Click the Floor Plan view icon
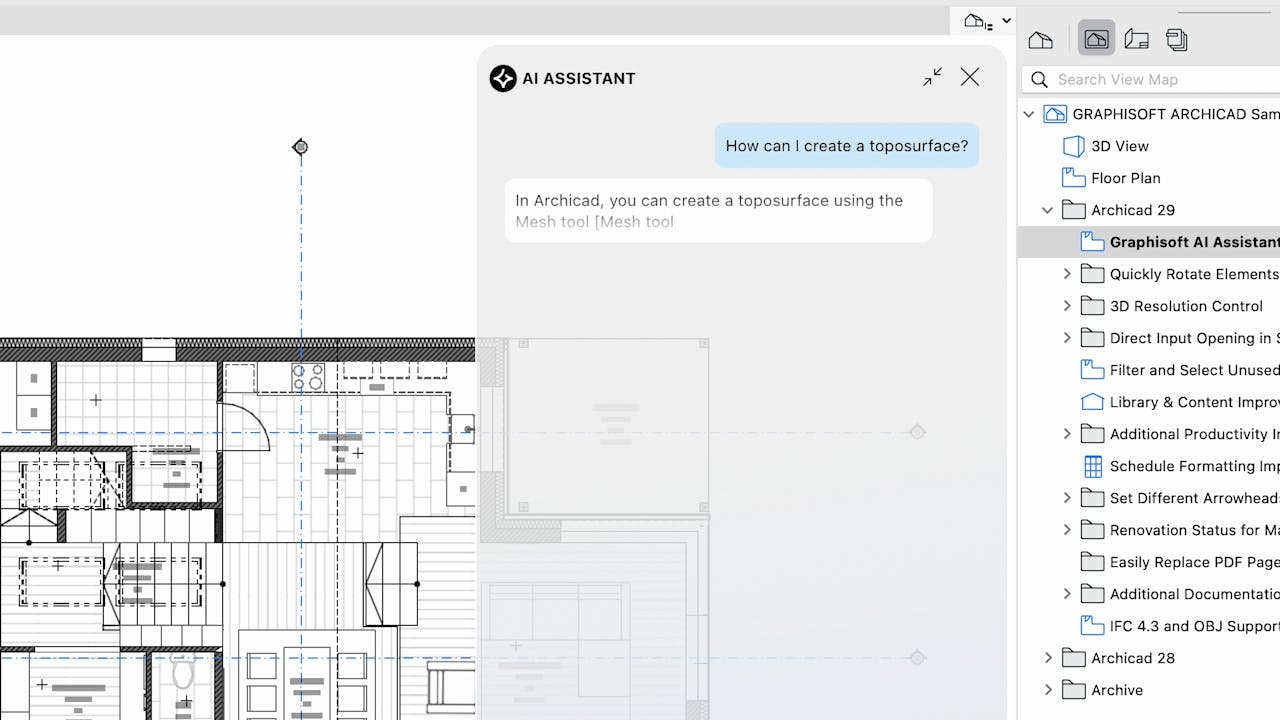Viewport: 1280px width, 720px height. pyautogui.click(x=1073, y=178)
